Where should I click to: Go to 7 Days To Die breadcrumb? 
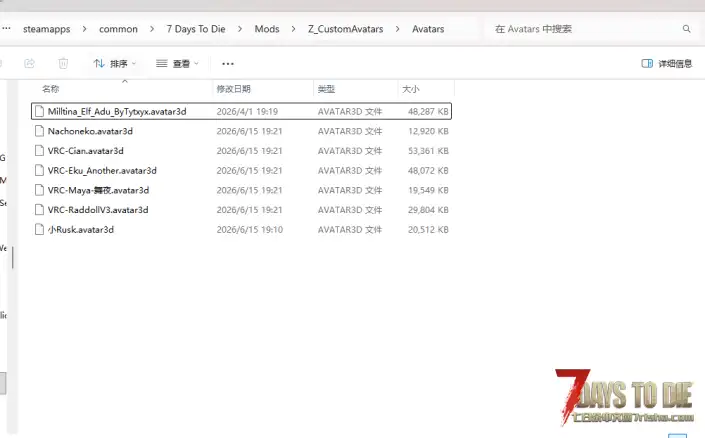pyautogui.click(x=196, y=29)
